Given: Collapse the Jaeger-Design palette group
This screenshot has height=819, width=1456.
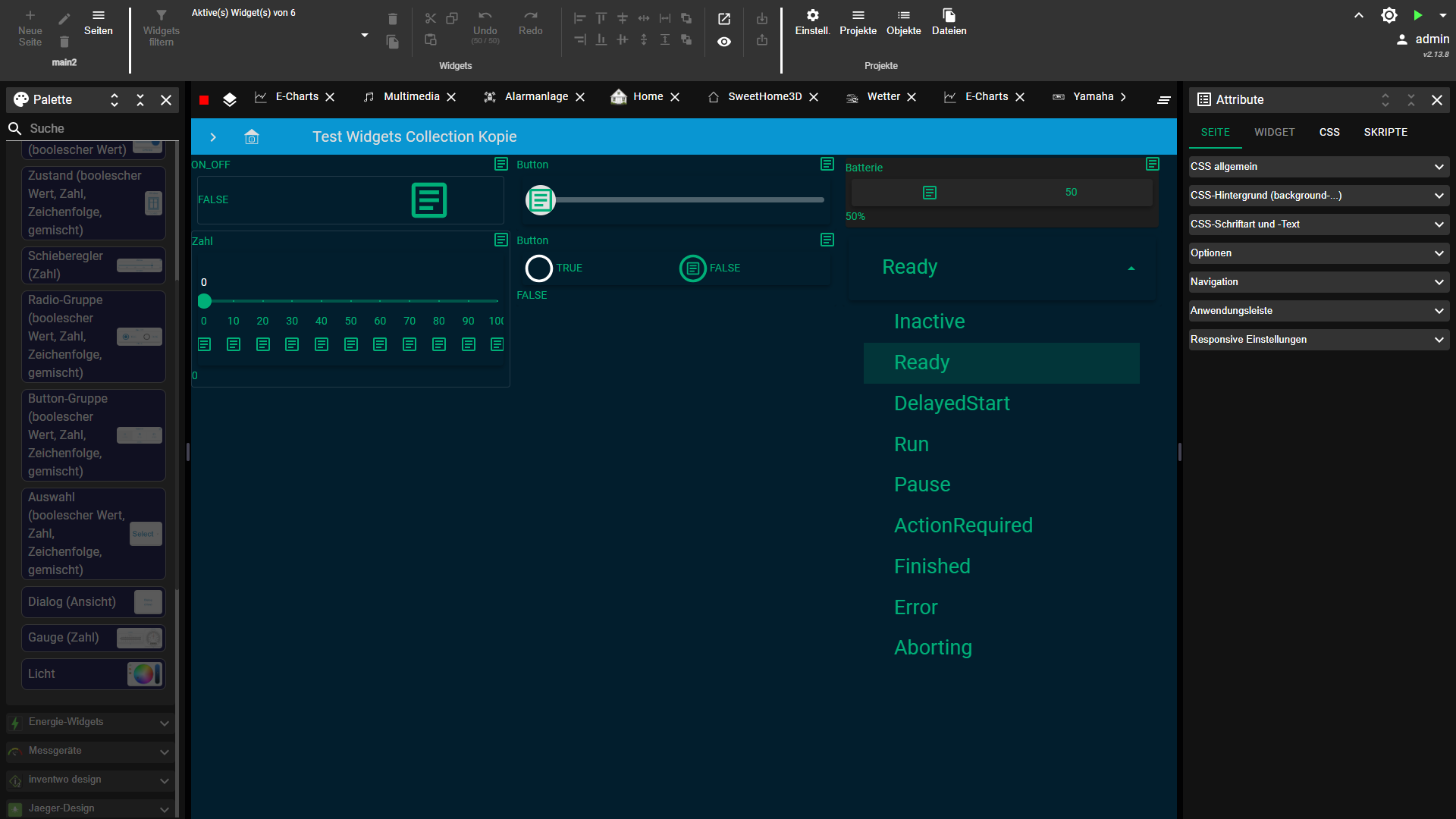Looking at the screenshot, I should click(164, 809).
